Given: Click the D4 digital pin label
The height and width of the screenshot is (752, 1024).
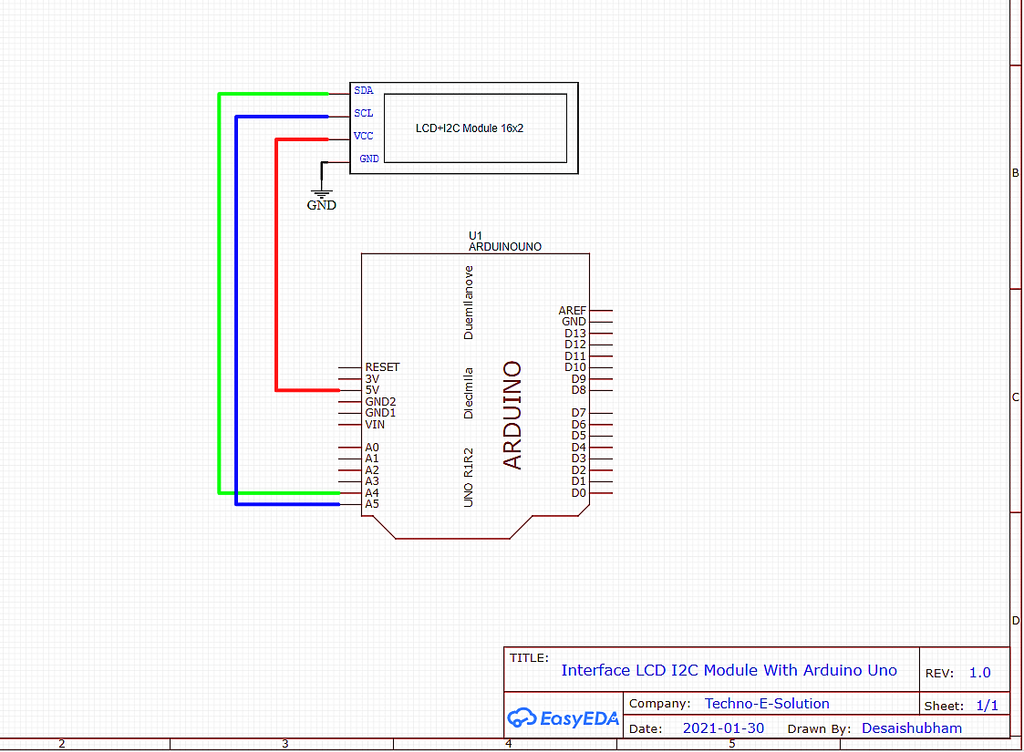Looking at the screenshot, I should pyautogui.click(x=579, y=447).
